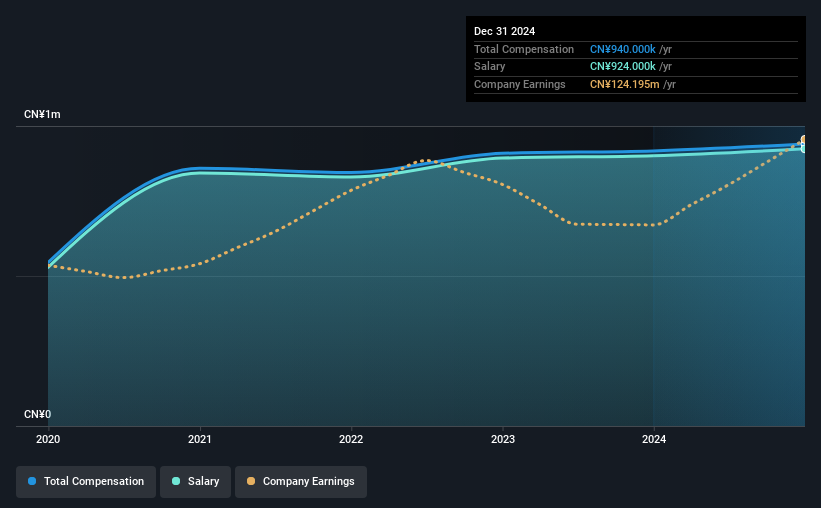Select the 2023 x-axis label

pyautogui.click(x=503, y=439)
